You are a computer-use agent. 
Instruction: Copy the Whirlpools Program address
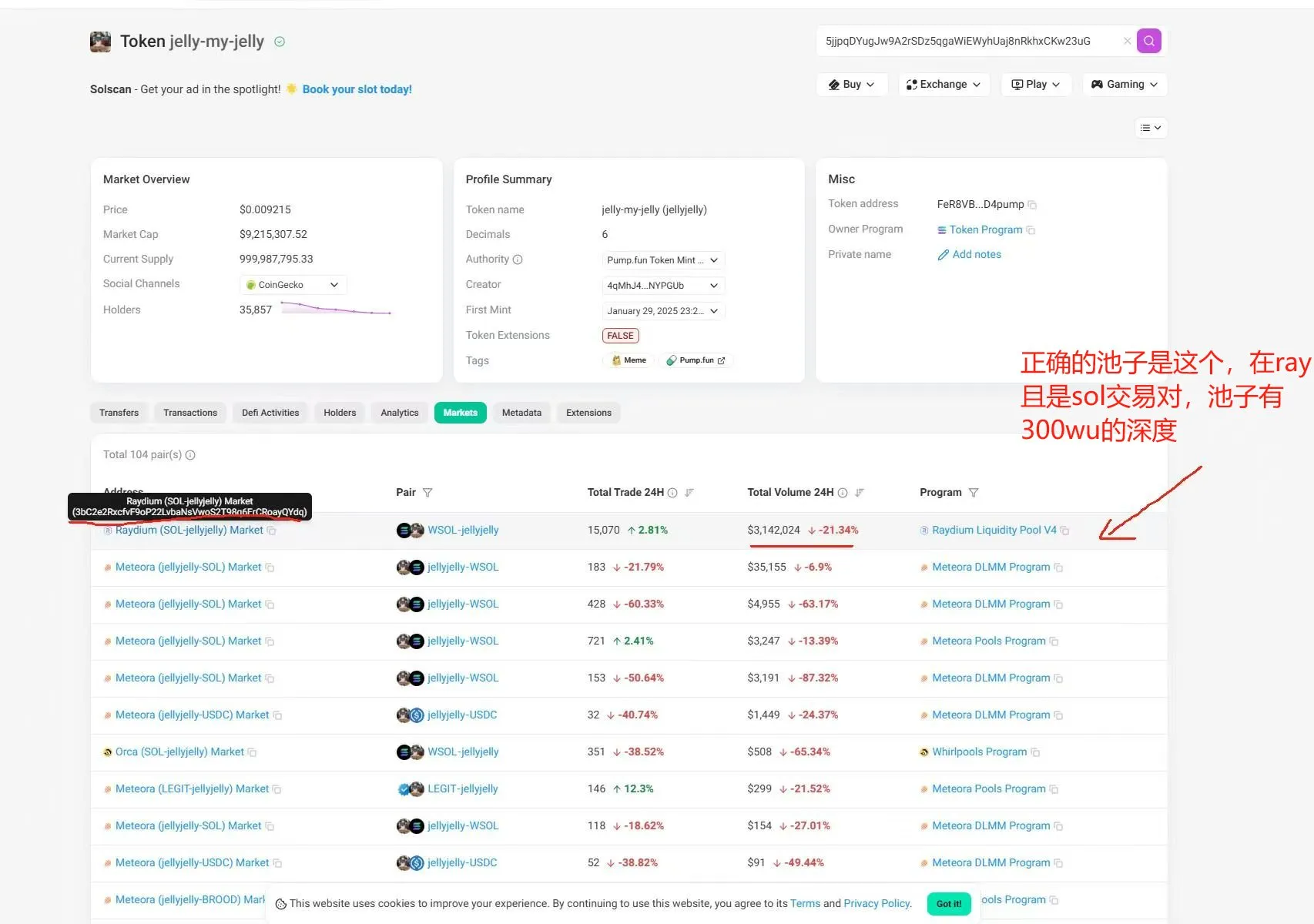(1035, 752)
